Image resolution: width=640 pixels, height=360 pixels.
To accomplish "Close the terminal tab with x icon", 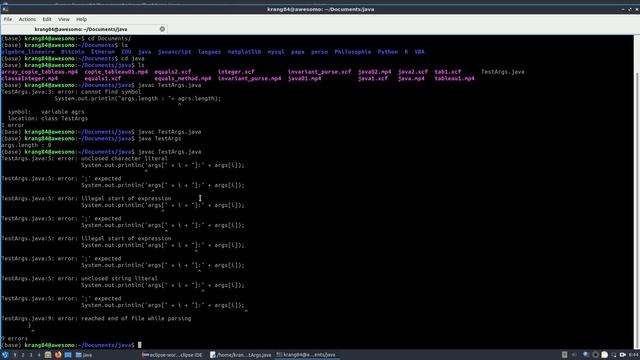I will (162, 29).
